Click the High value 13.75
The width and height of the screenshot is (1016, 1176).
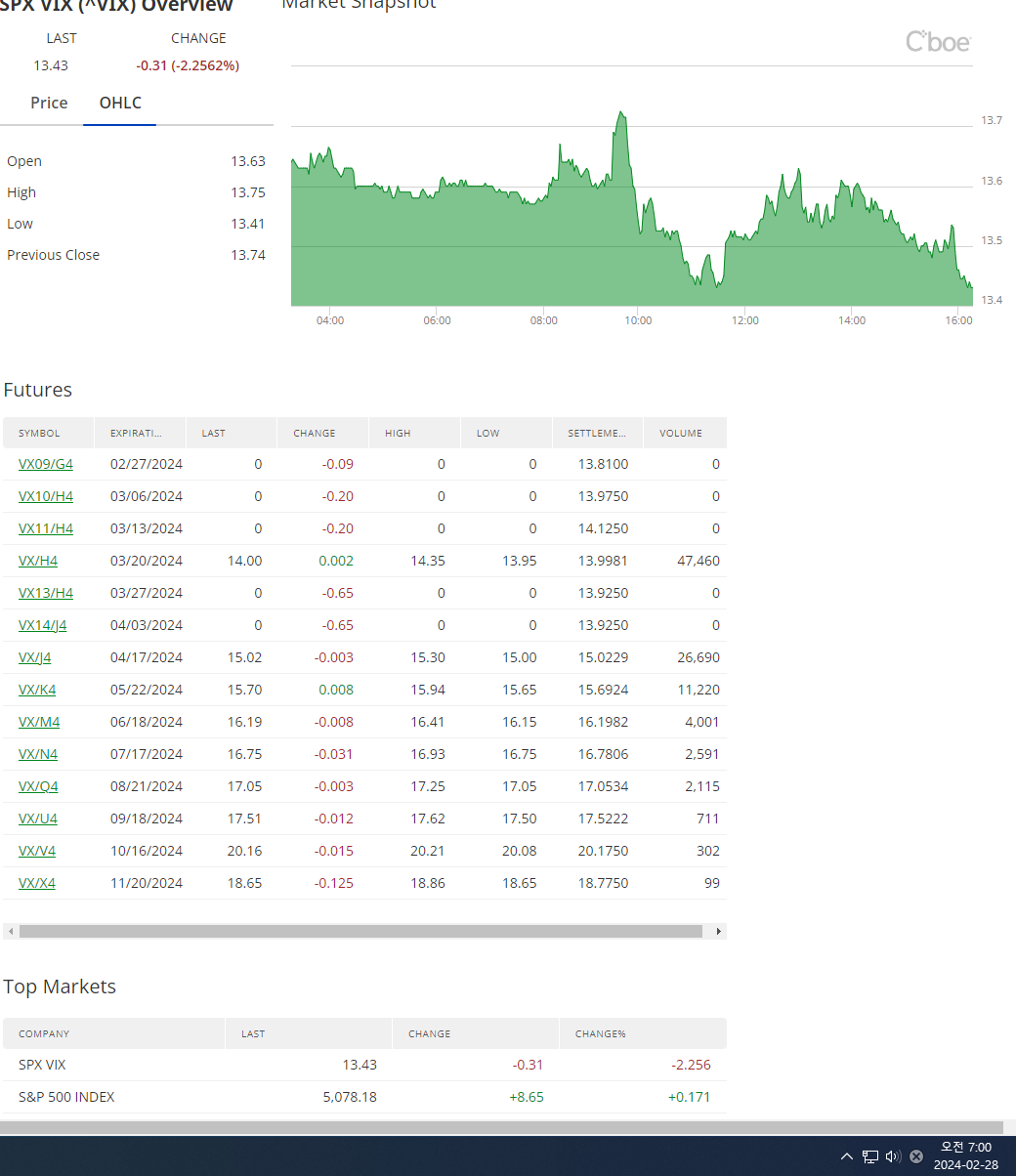coord(248,192)
